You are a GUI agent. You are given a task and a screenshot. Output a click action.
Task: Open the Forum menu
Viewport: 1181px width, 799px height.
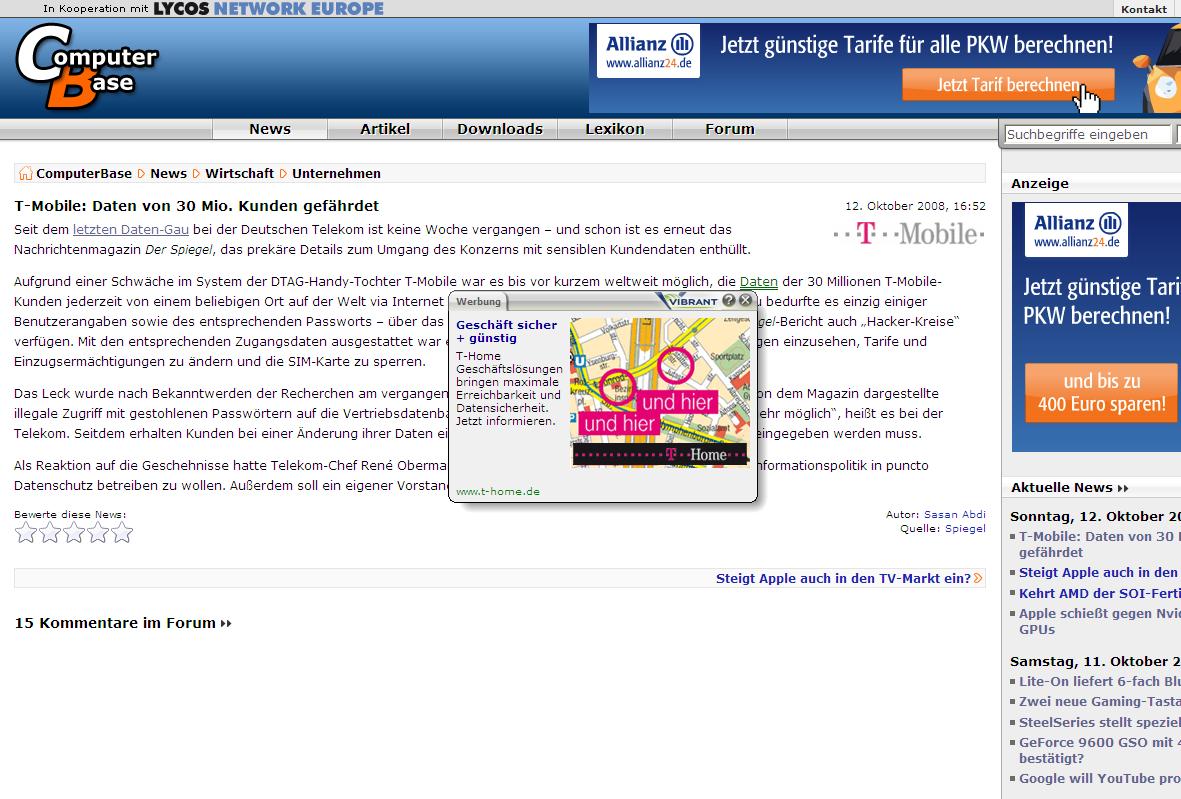730,129
